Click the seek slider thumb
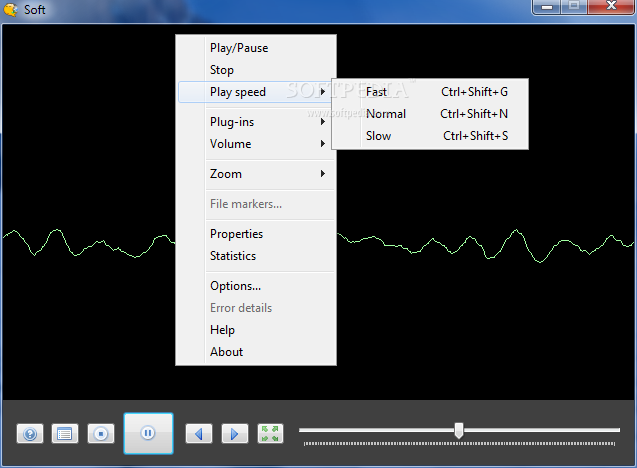The height and width of the screenshot is (468, 637). click(459, 430)
